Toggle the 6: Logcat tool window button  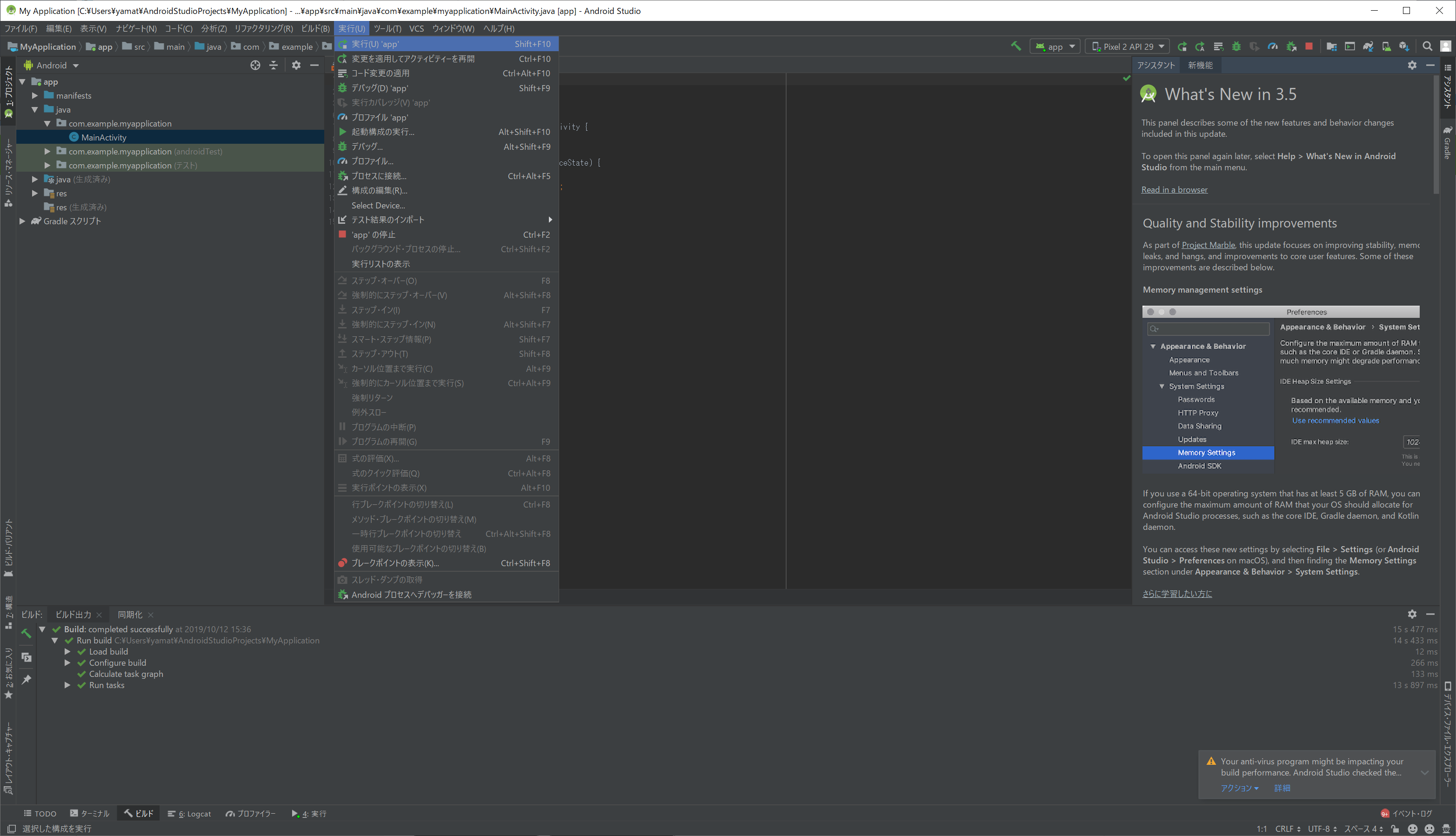tap(189, 814)
